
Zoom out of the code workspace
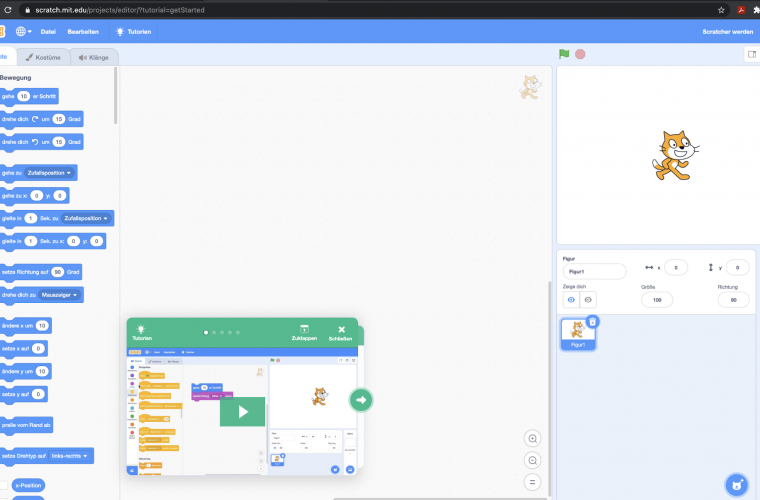(x=532, y=460)
